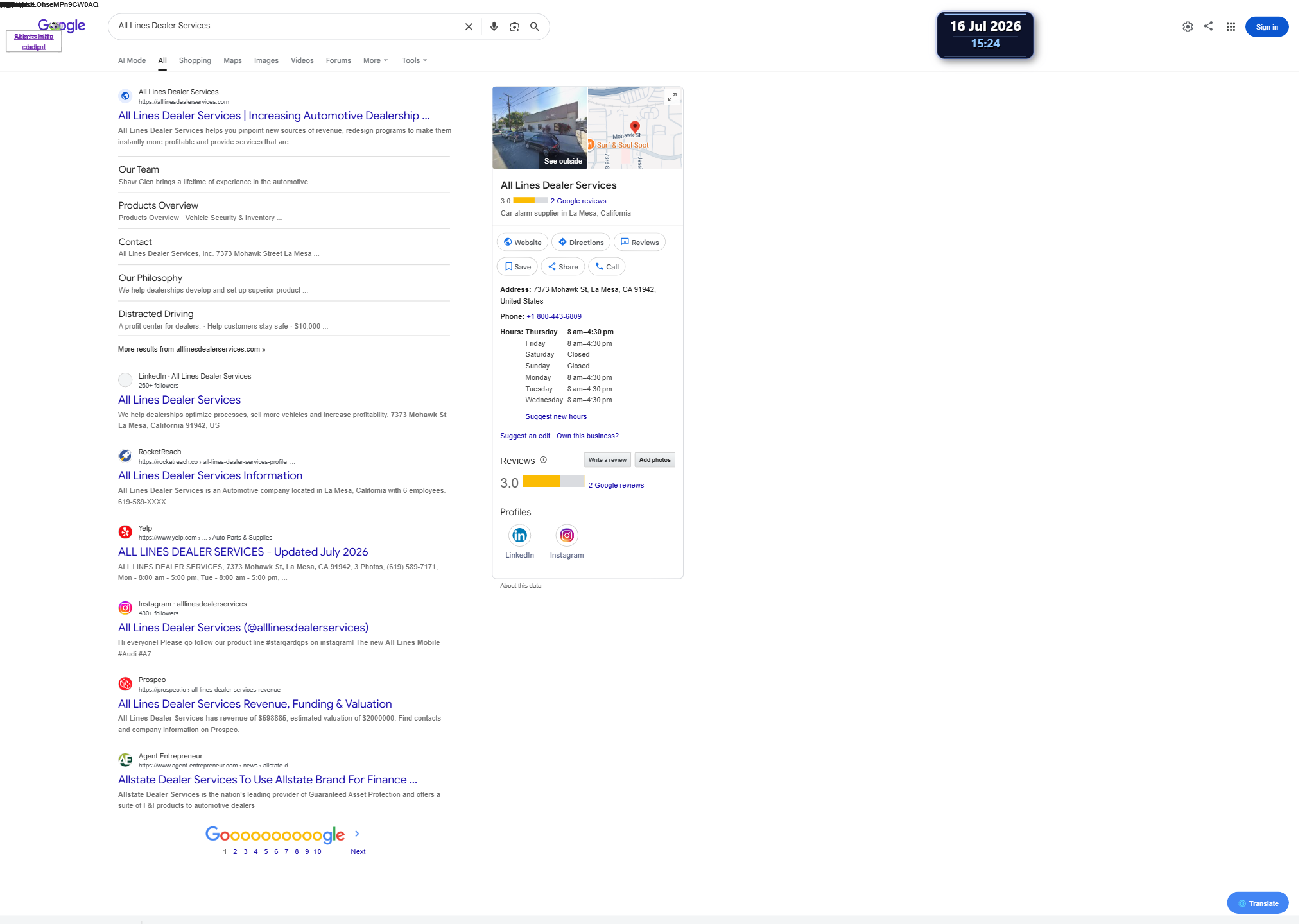
Task: Open the Distracted Driving sitelink
Action: pos(156,314)
